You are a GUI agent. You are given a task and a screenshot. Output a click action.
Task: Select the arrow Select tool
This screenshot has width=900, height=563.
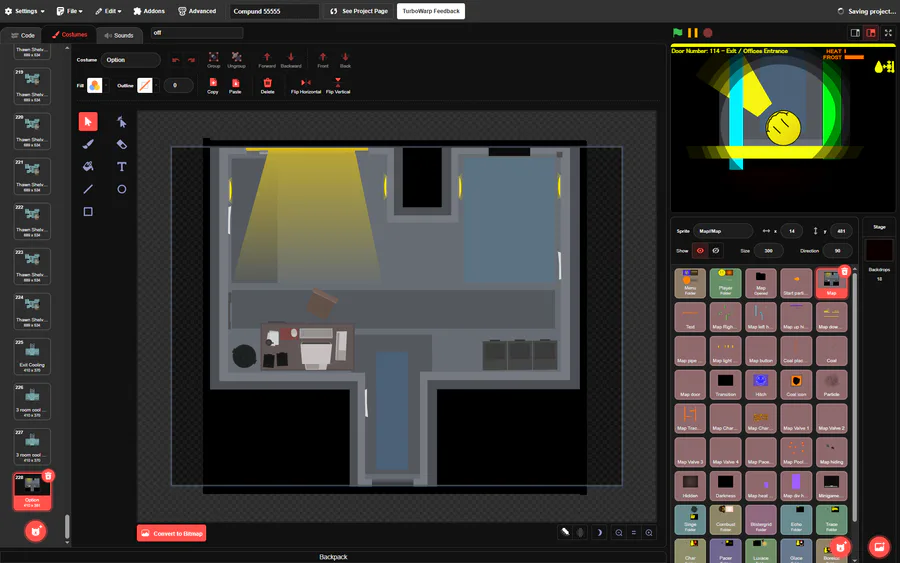point(88,122)
